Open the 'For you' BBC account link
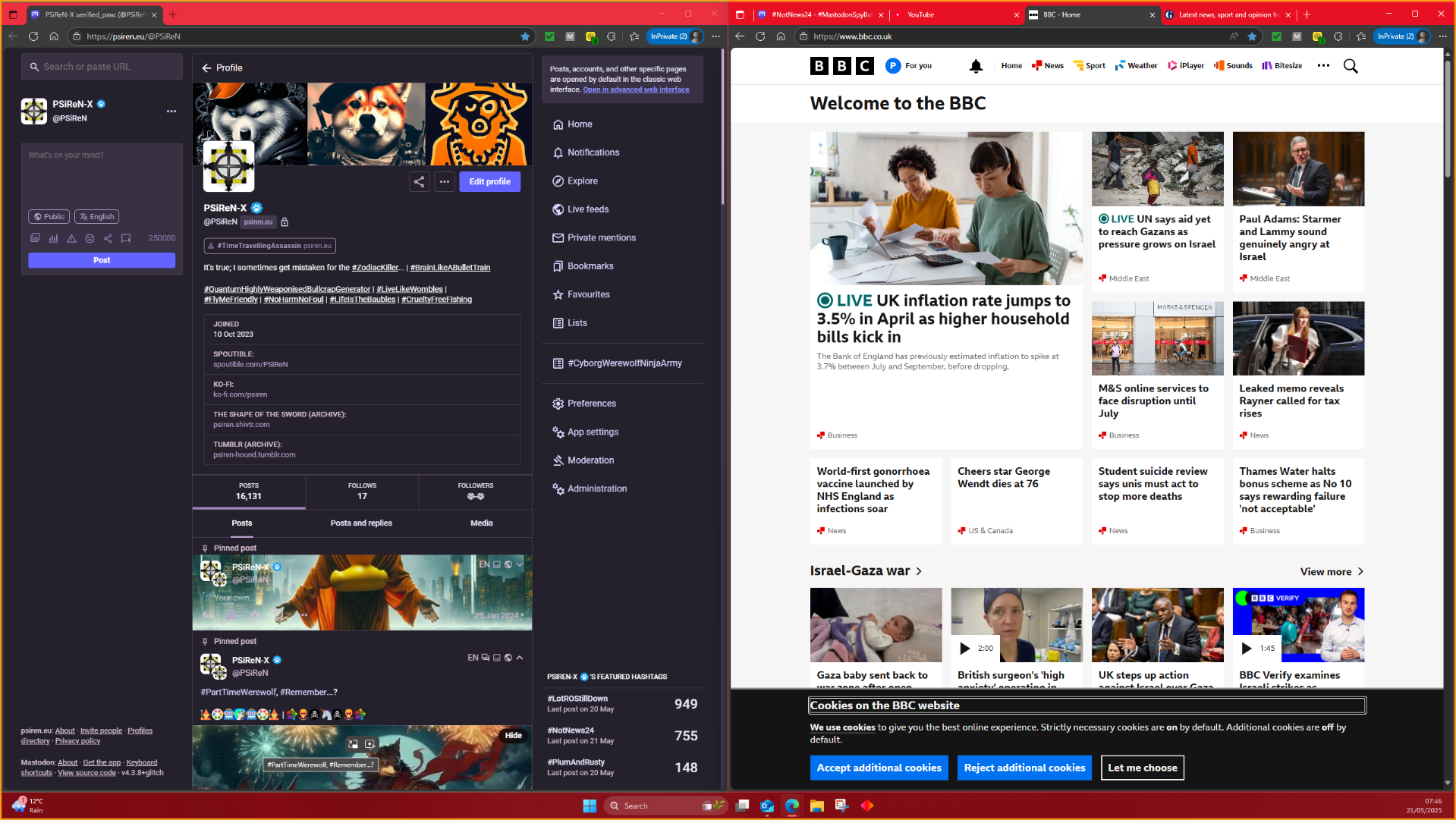Viewport: 1456px width, 820px height. click(x=908, y=66)
